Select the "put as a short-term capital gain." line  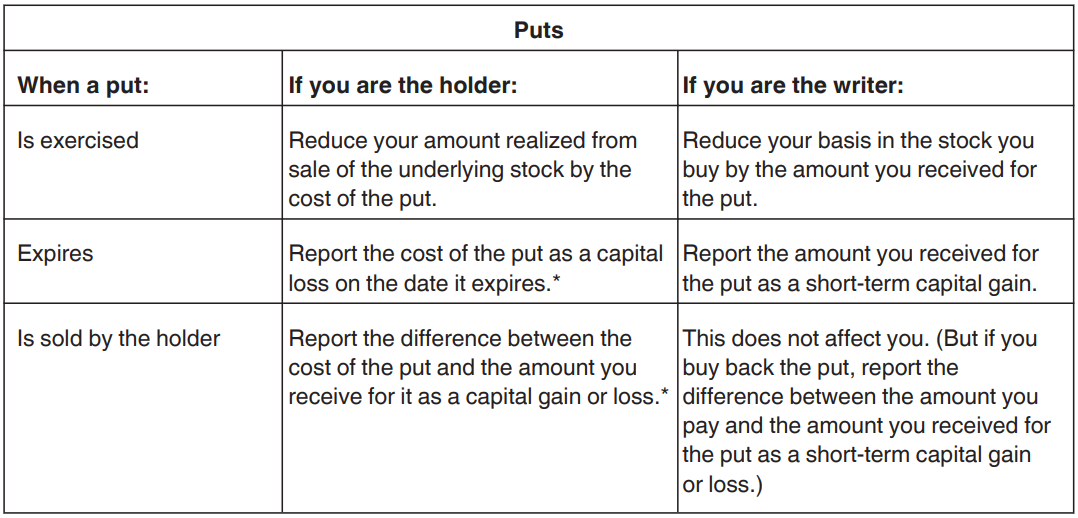858,283
